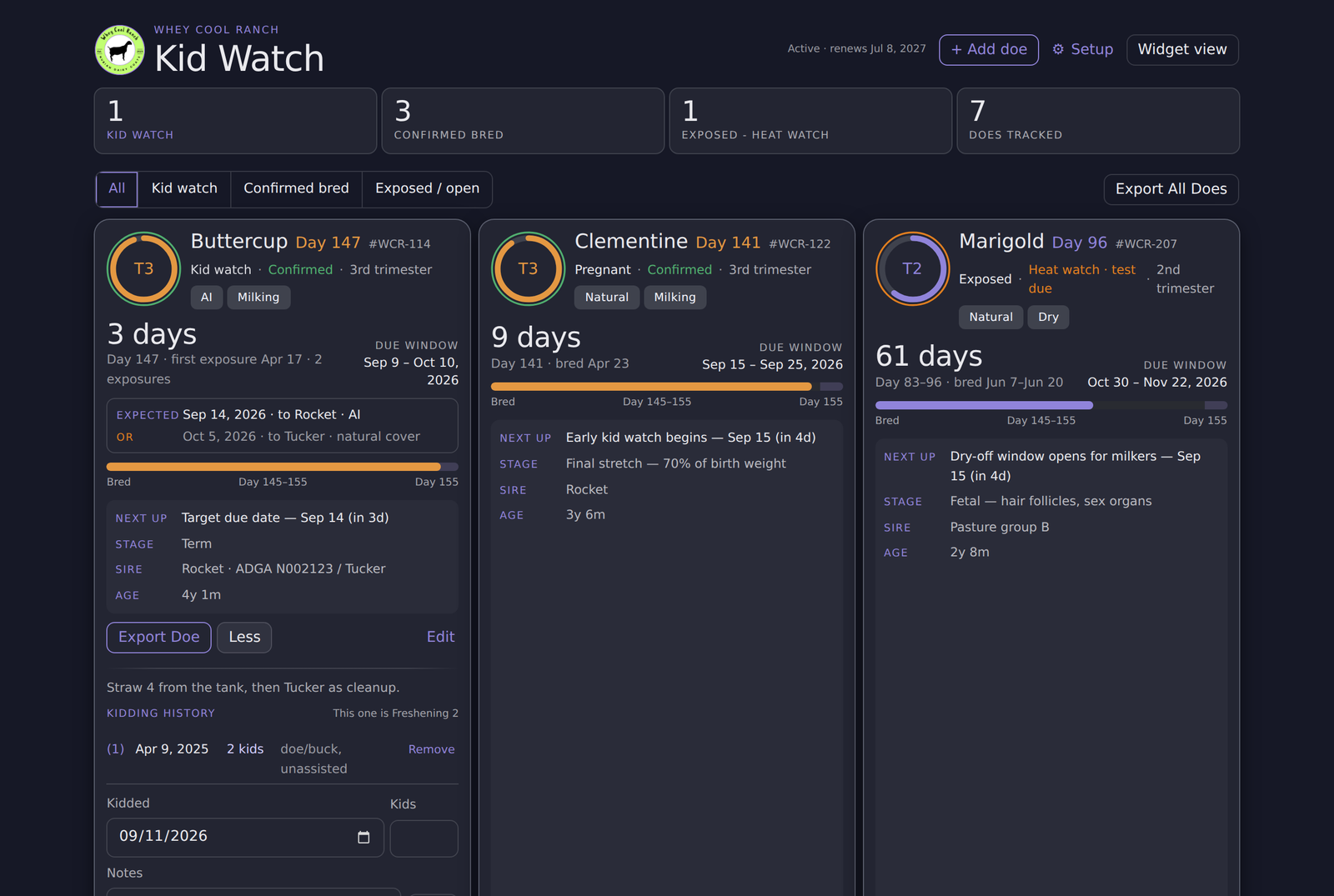This screenshot has height=896, width=1334.
Task: Click Marigold's due window Oct 30 – Nov 22
Action: [1157, 383]
